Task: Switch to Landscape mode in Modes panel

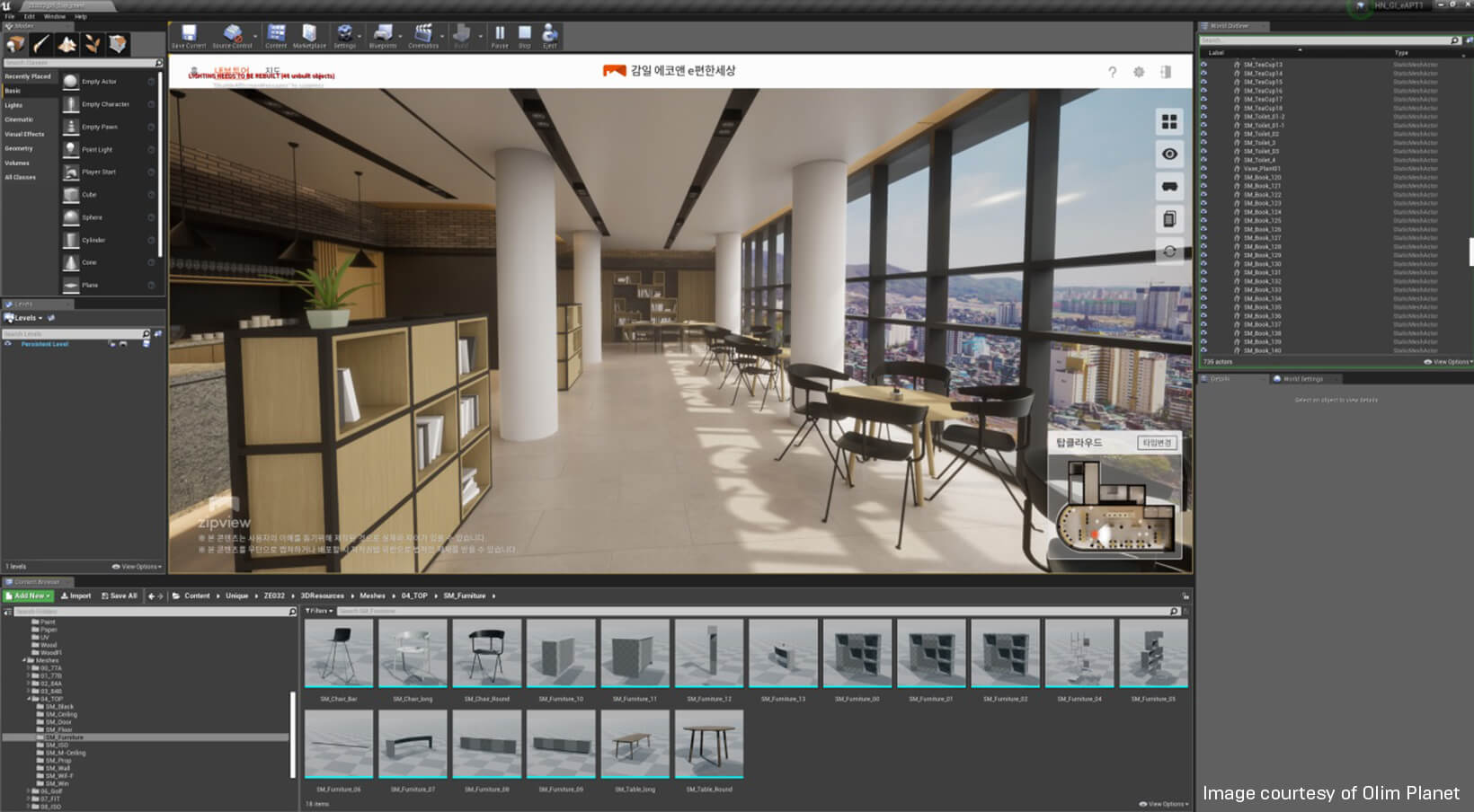Action: 67,43
